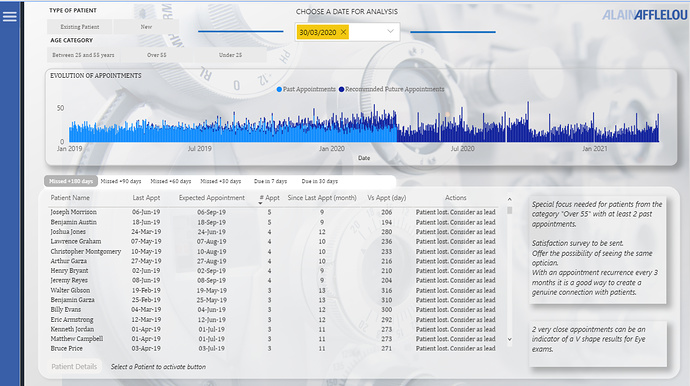
Task: Select patient Joseph Morrison
Action: point(73,212)
